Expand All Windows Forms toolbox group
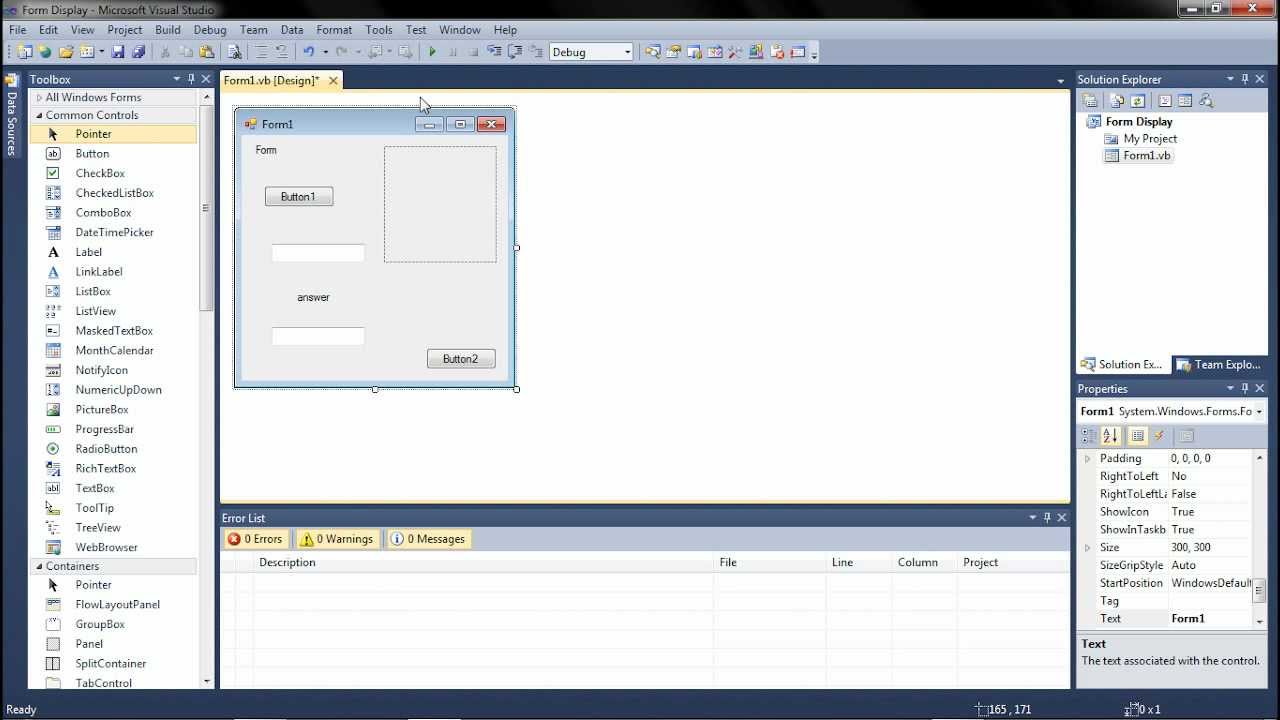The height and width of the screenshot is (720, 1280). pyautogui.click(x=39, y=98)
